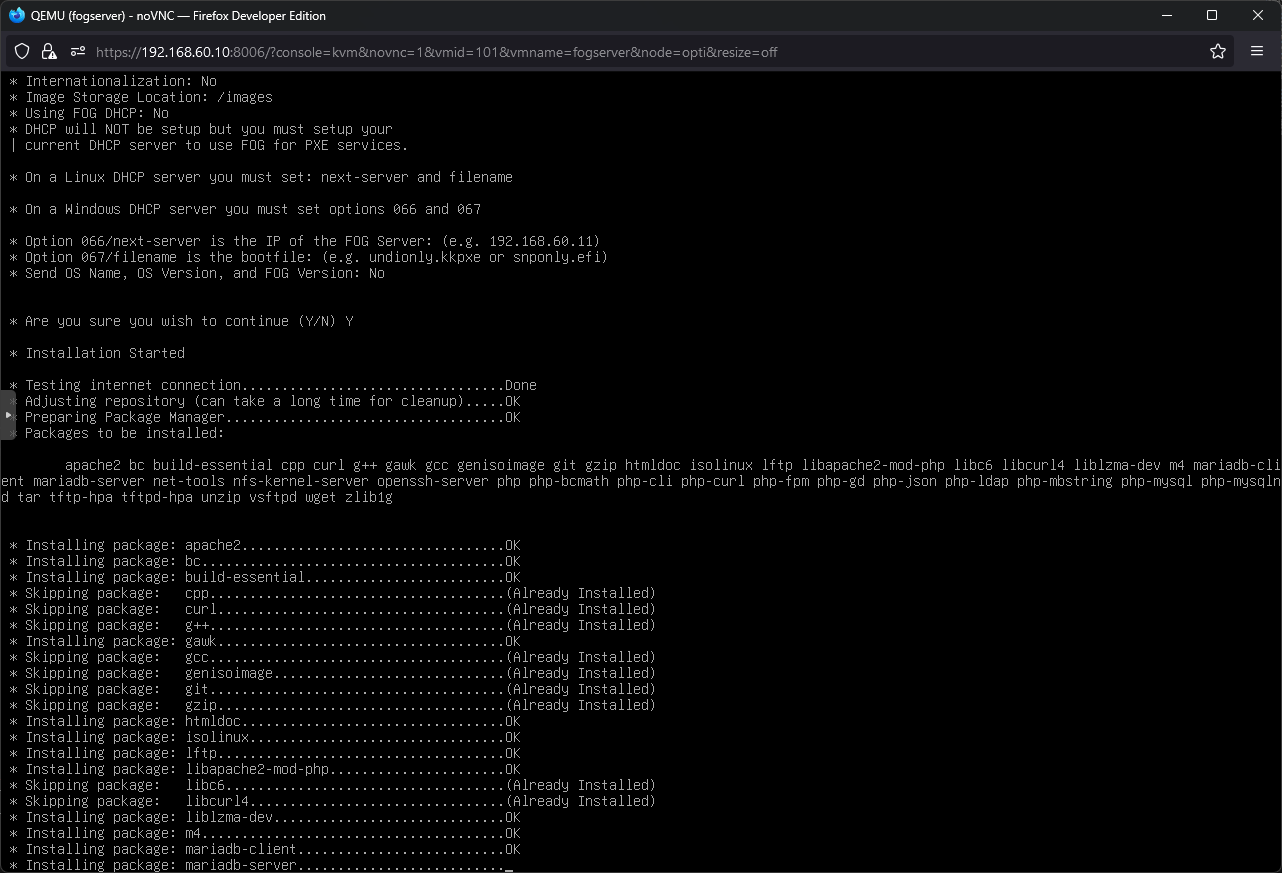Screen dimensions: 1282x873
Task: Click 'Are you sure you wish to continue' prompt
Action: [x=181, y=321]
